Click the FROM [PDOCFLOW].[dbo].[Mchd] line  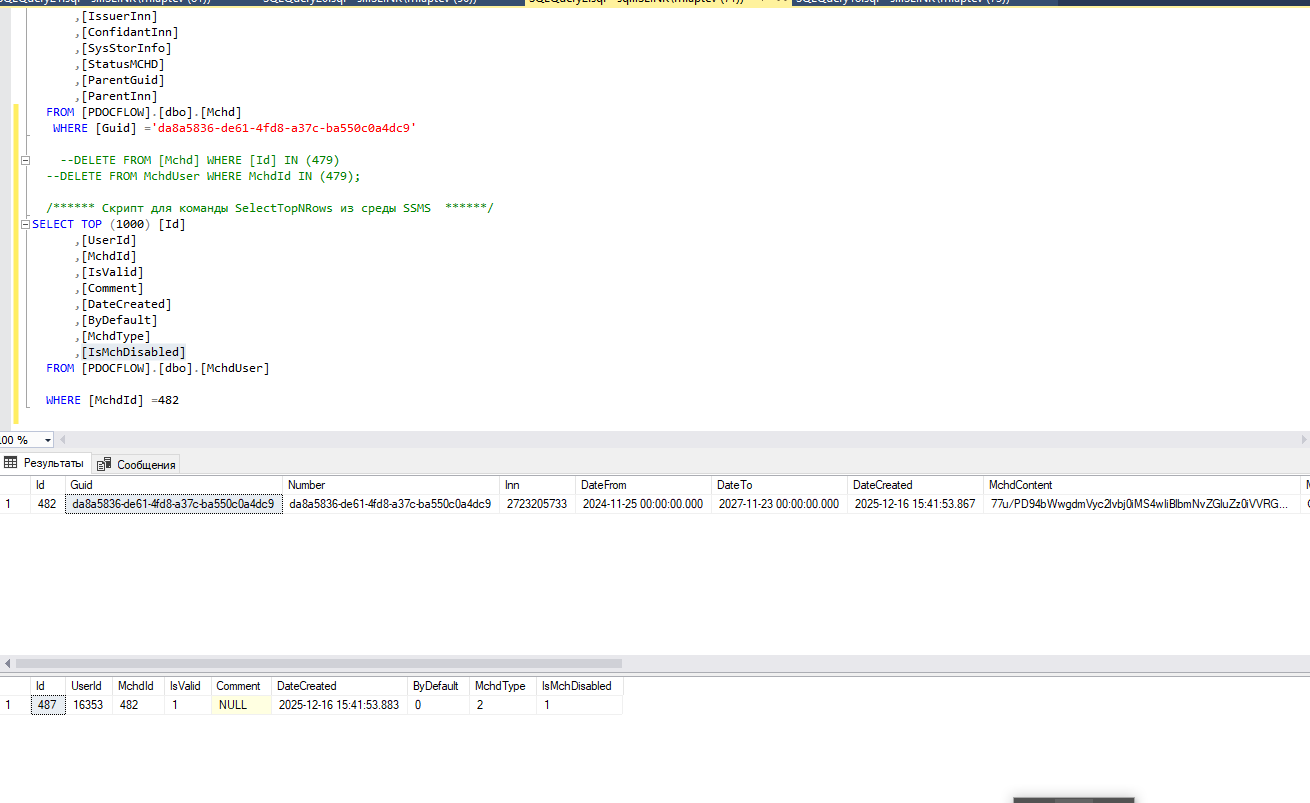144,112
